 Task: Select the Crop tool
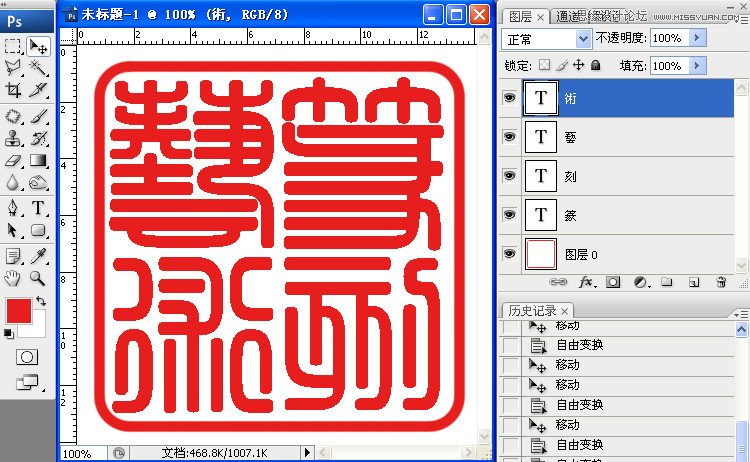12,89
